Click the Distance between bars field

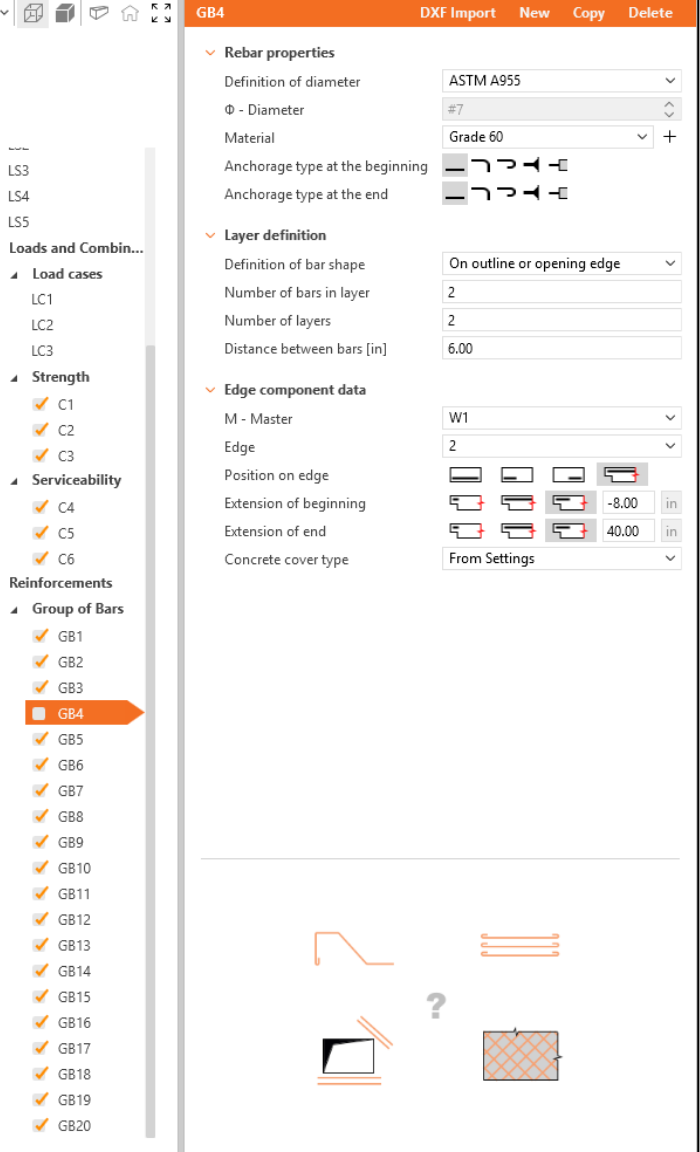(561, 348)
